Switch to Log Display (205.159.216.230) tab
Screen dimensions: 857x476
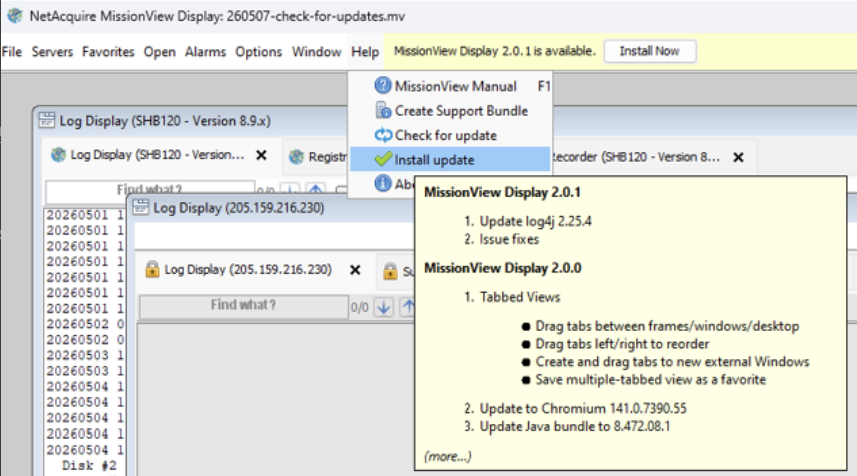[x=248, y=270]
